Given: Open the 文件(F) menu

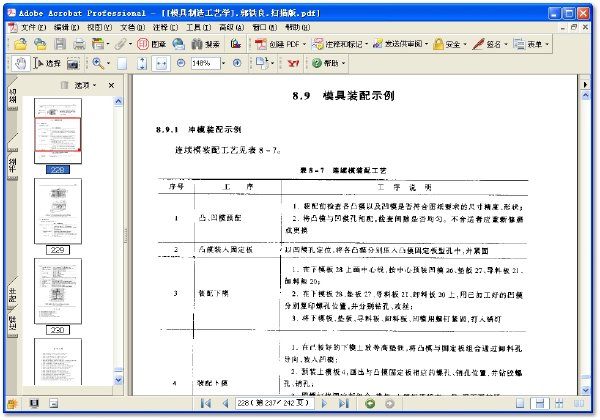Looking at the screenshot, I should [33, 27].
